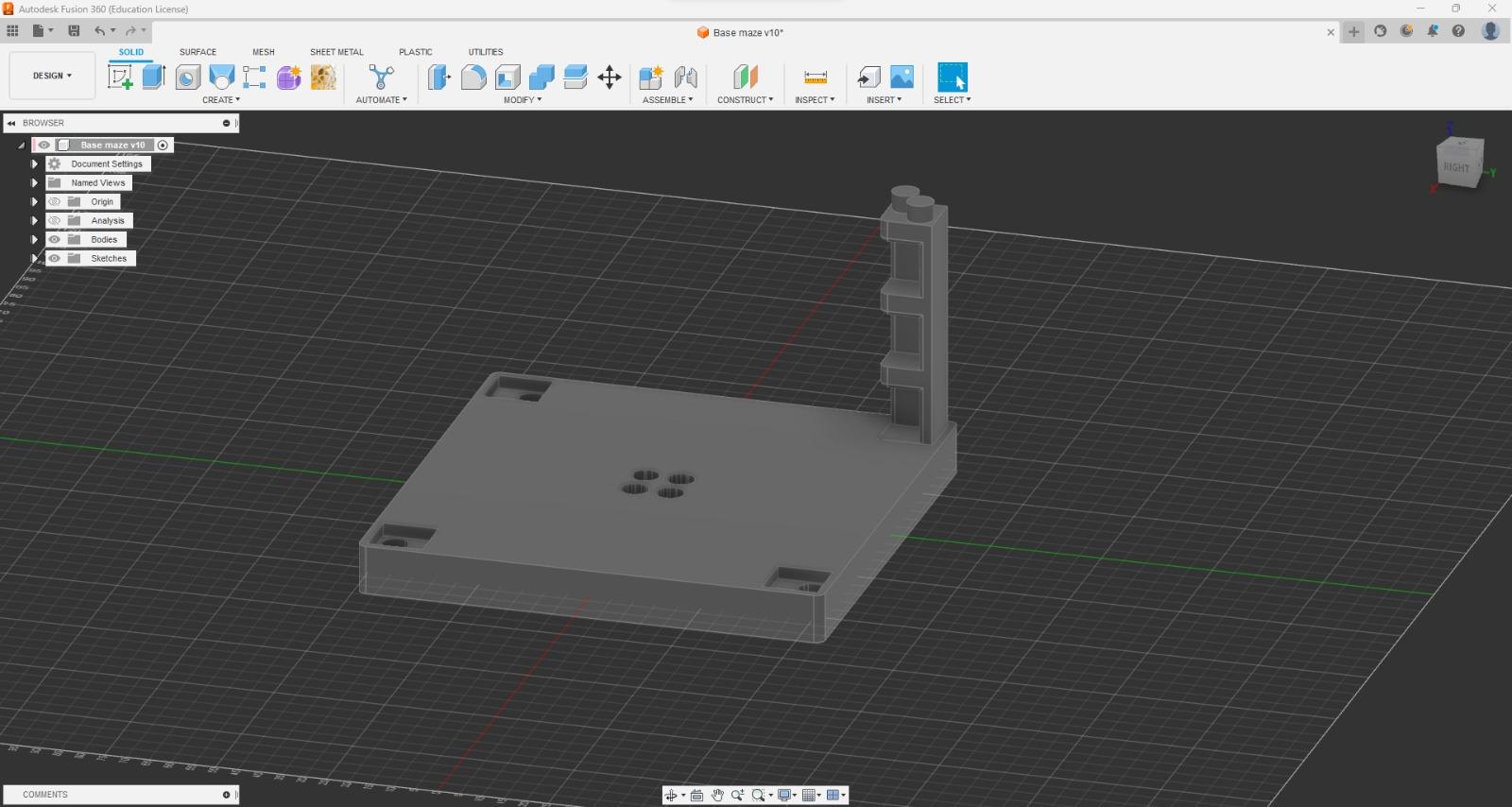Activate the Base maze v10 component radio button

pos(163,146)
